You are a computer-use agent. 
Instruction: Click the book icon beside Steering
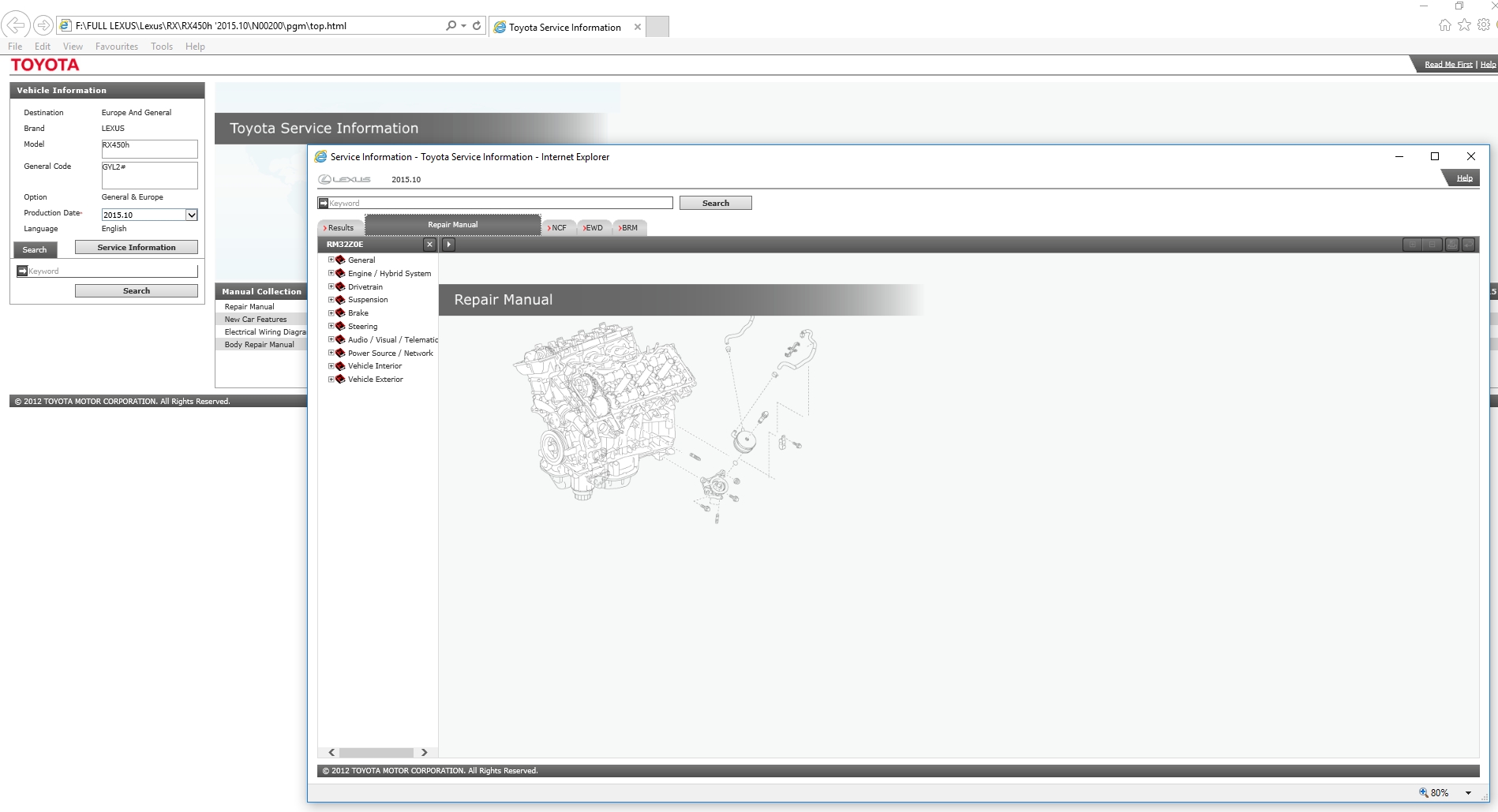(x=340, y=326)
